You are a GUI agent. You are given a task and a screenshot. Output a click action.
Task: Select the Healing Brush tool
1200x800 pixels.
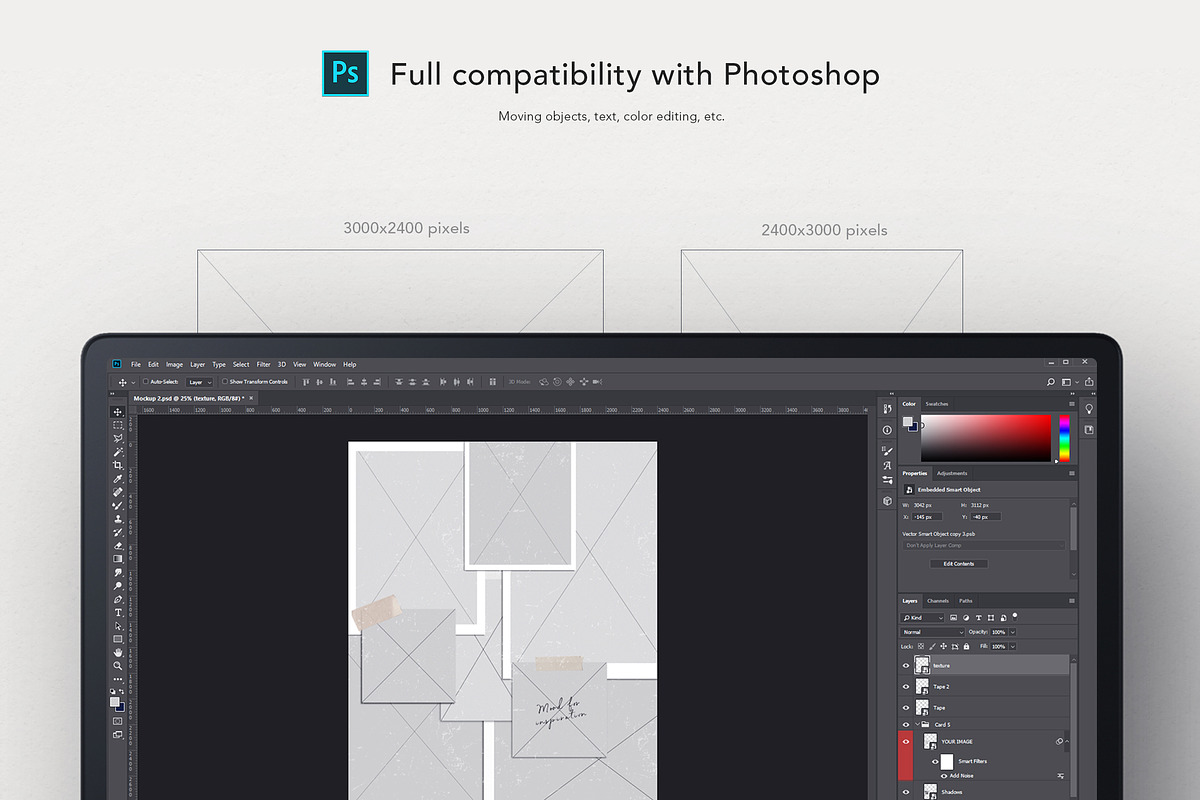coord(119,493)
